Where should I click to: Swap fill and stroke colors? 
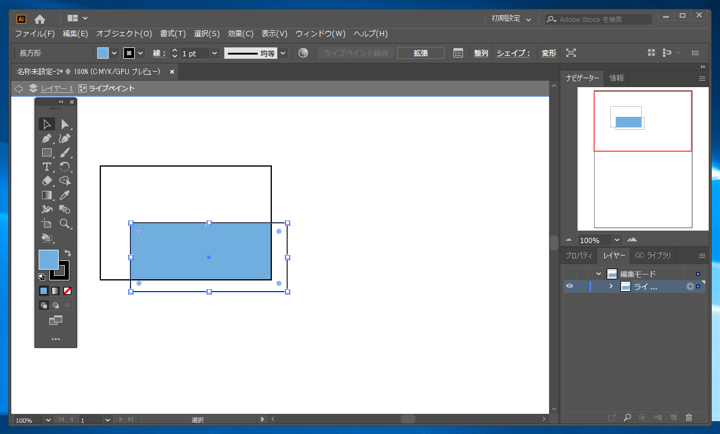click(x=67, y=254)
